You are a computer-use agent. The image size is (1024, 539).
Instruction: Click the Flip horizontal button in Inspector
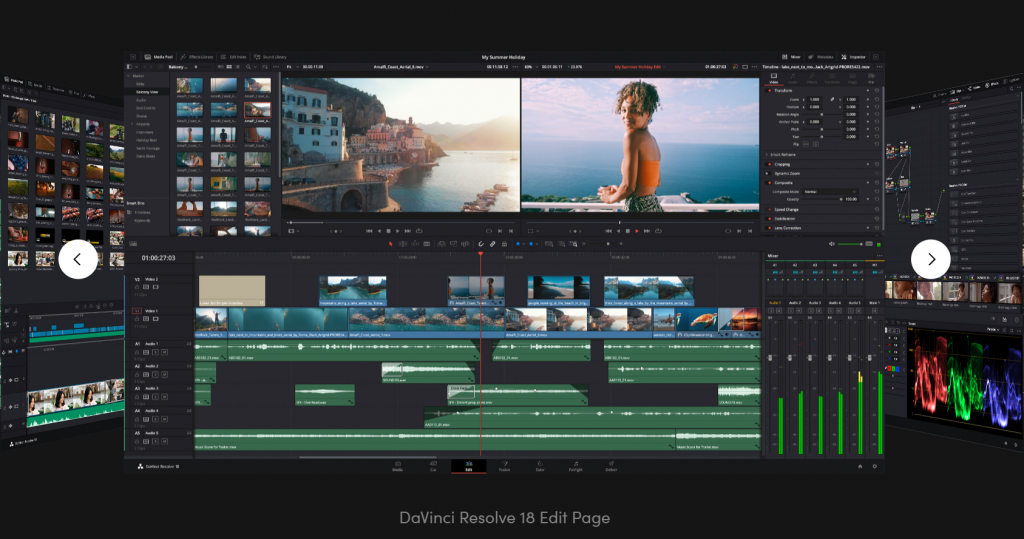(x=805, y=144)
